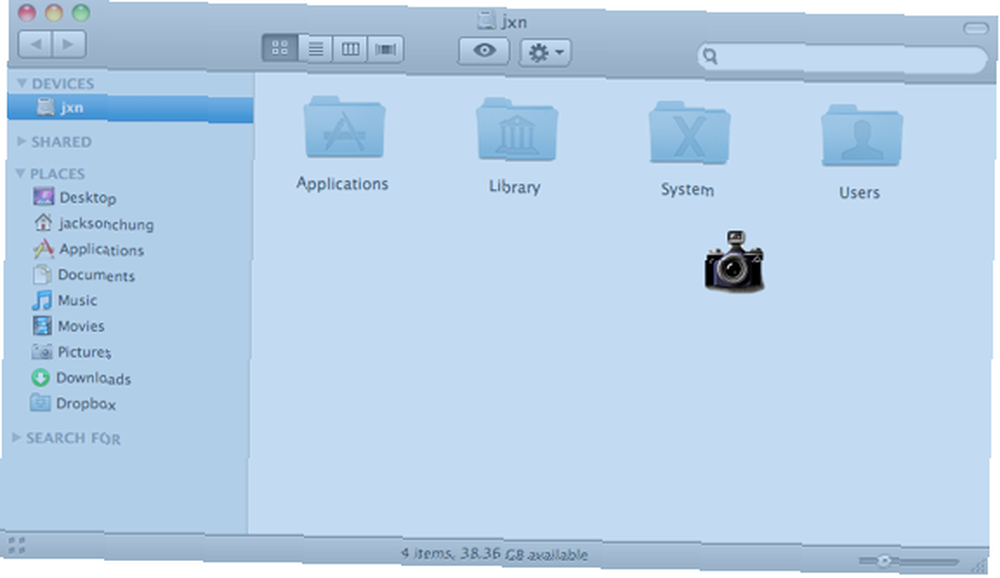This screenshot has width=1000, height=578.
Task: Click the yellow minimize window button
Action: click(54, 12)
